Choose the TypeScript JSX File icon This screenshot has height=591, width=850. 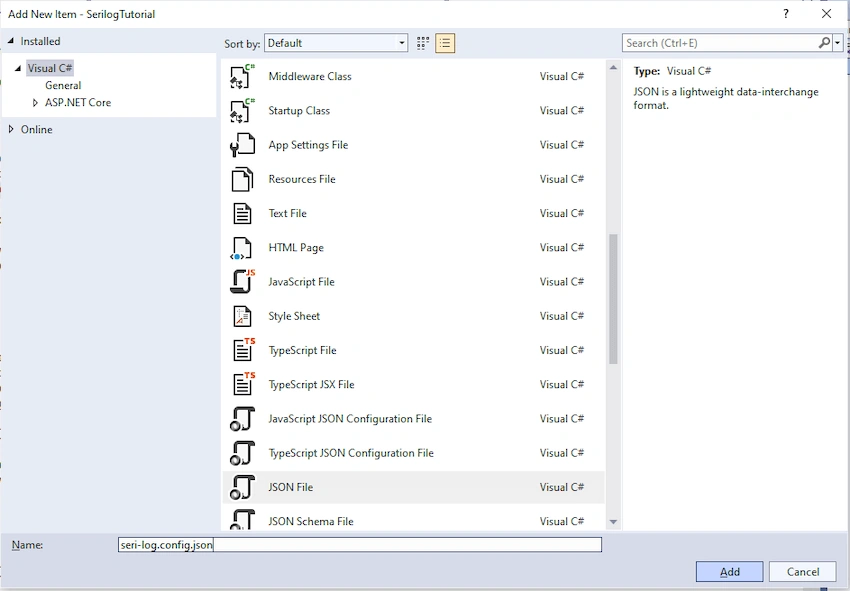pos(243,384)
